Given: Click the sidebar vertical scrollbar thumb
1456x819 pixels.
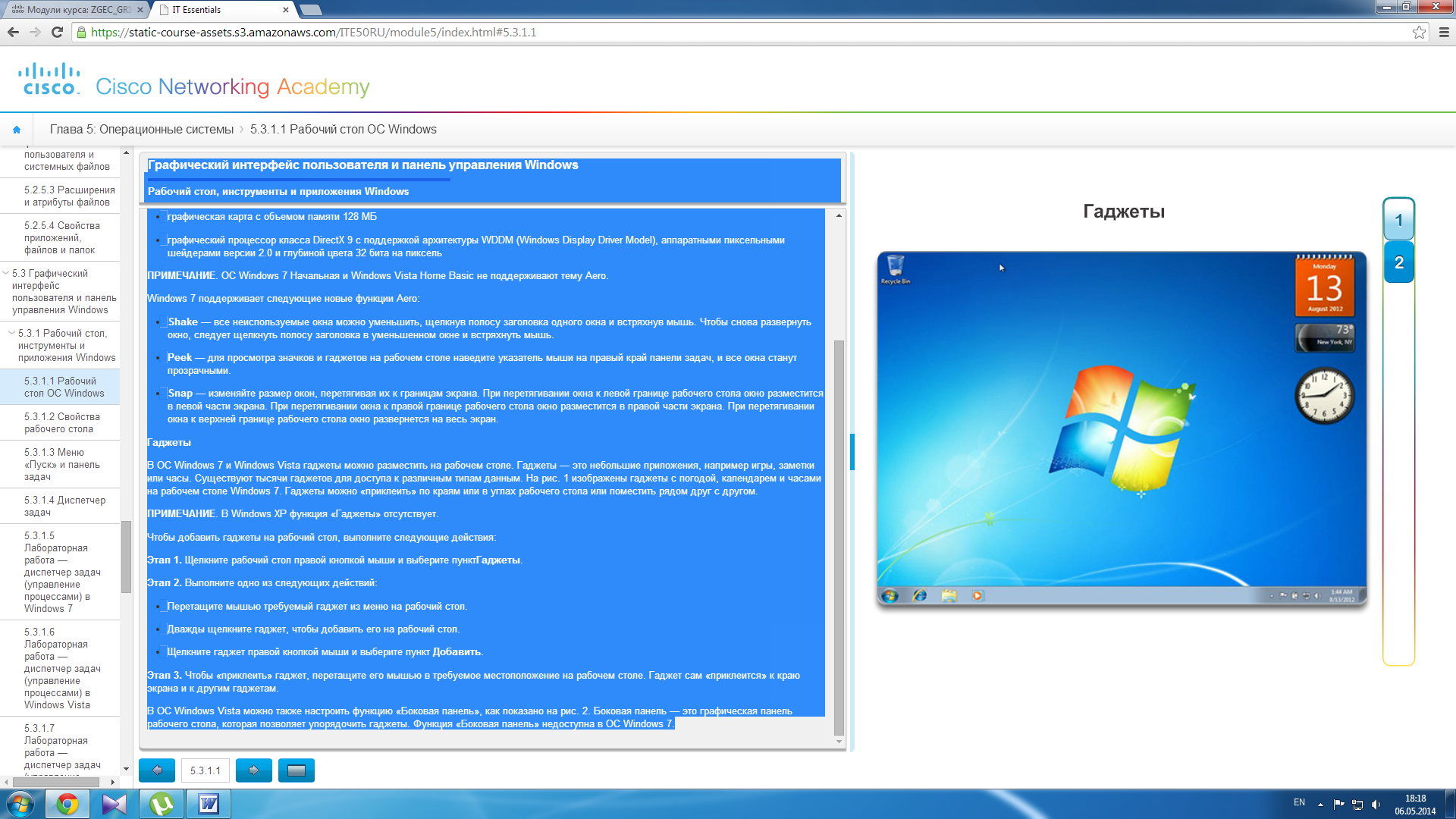Looking at the screenshot, I should (x=126, y=557).
